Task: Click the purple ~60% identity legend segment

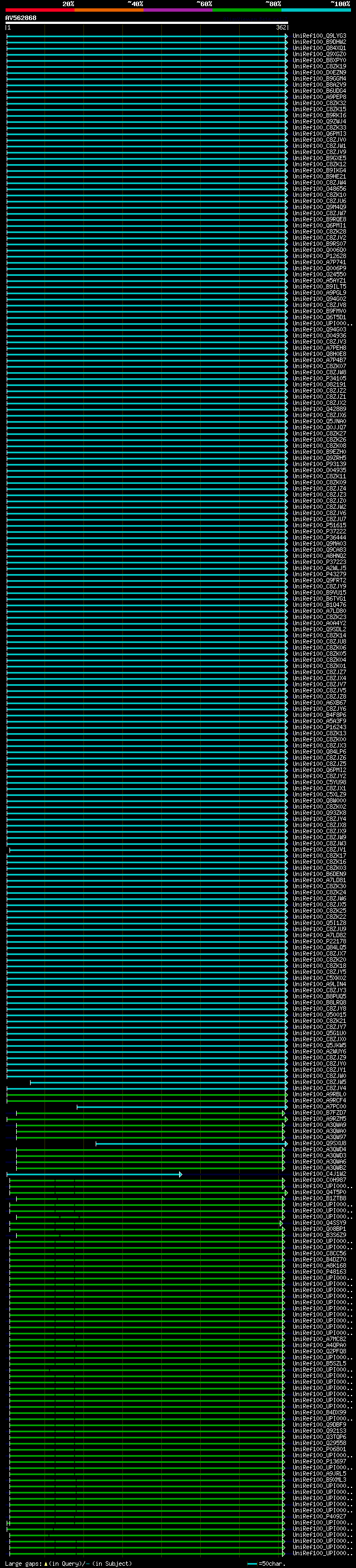Action: (x=179, y=10)
